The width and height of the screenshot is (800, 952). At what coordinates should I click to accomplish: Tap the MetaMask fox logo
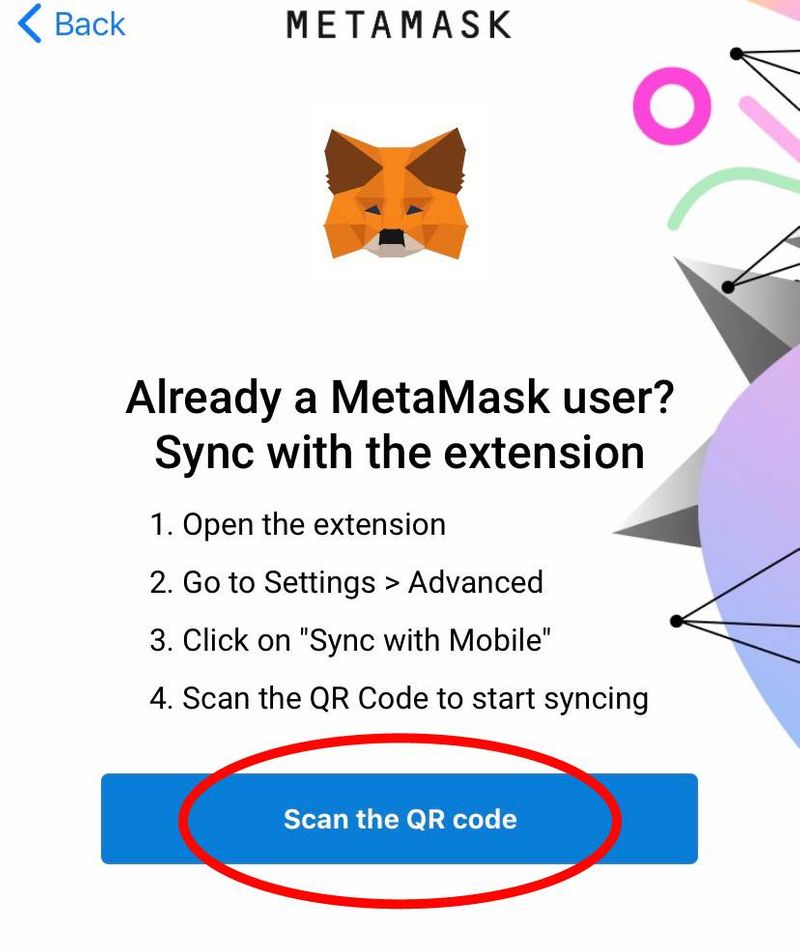[395, 192]
